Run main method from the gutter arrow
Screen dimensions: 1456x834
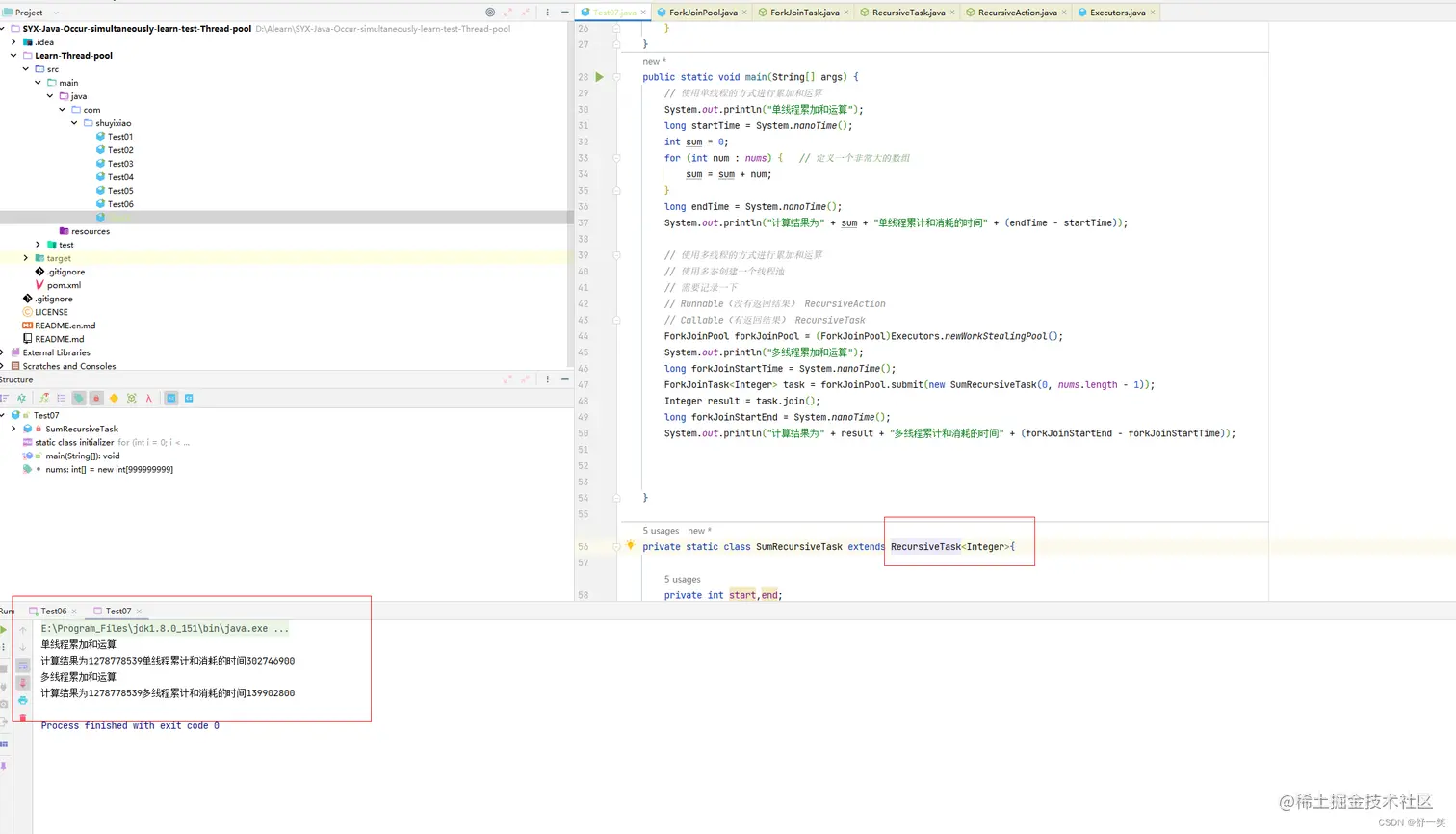point(599,77)
